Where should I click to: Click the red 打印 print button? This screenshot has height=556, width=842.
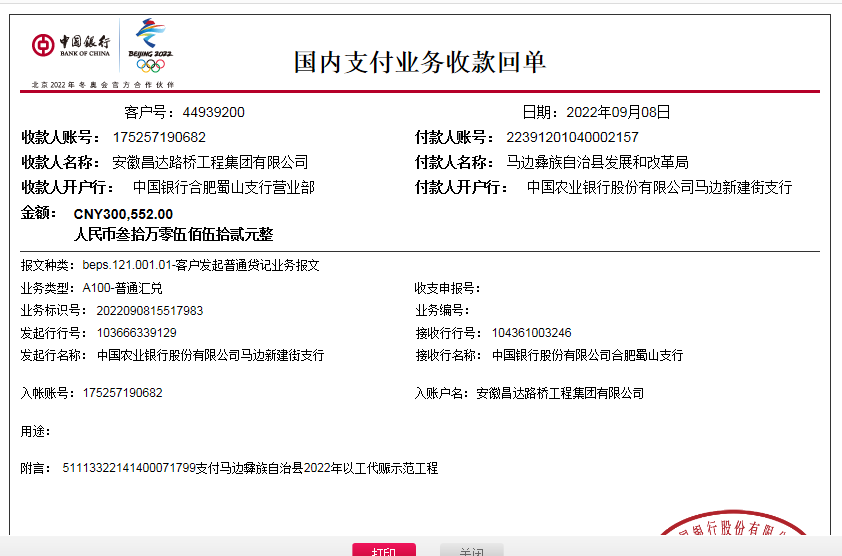383,550
